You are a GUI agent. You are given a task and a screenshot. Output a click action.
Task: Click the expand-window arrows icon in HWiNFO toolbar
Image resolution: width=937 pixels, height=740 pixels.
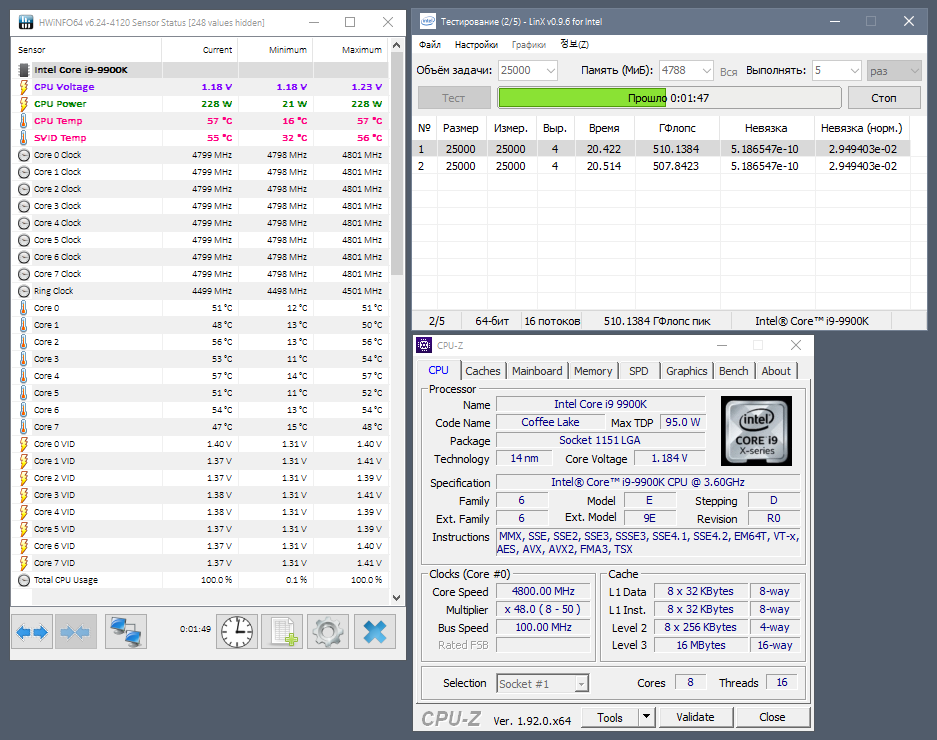pyautogui.click(x=32, y=631)
